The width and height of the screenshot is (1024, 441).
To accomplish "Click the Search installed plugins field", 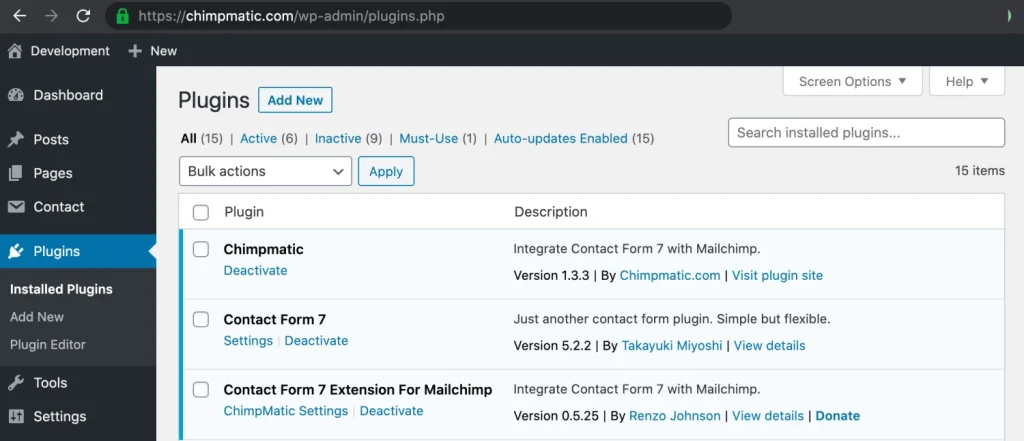I will click(867, 133).
